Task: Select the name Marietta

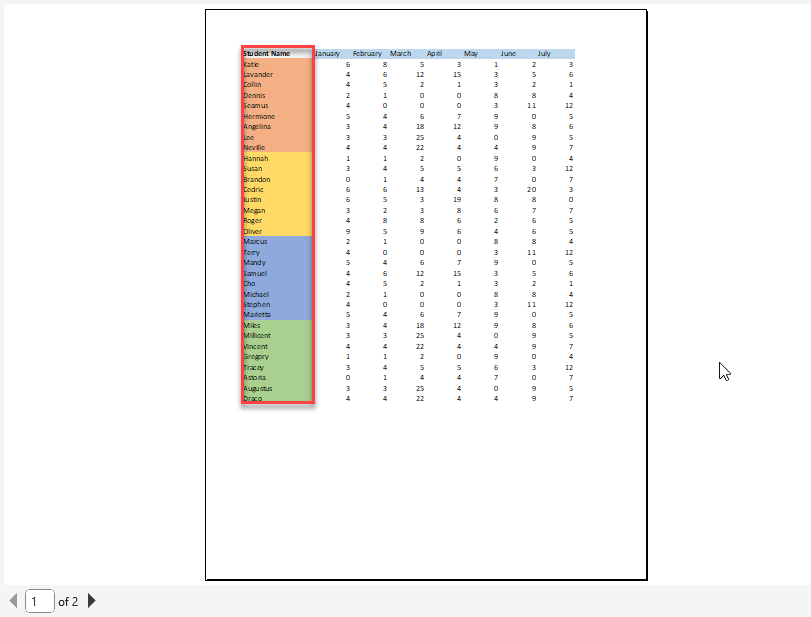Action: [257, 314]
